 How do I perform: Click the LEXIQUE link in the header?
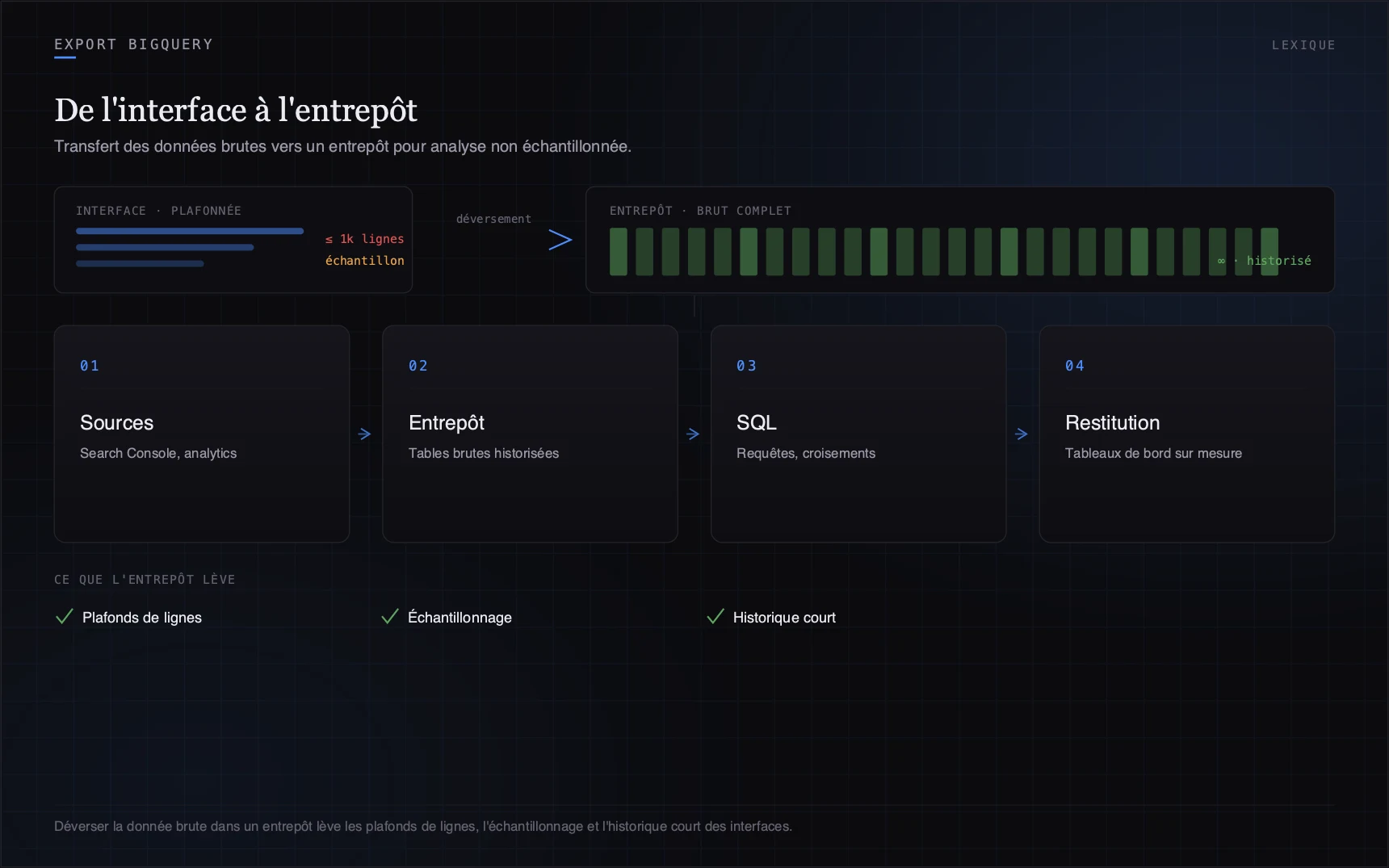tap(1303, 45)
